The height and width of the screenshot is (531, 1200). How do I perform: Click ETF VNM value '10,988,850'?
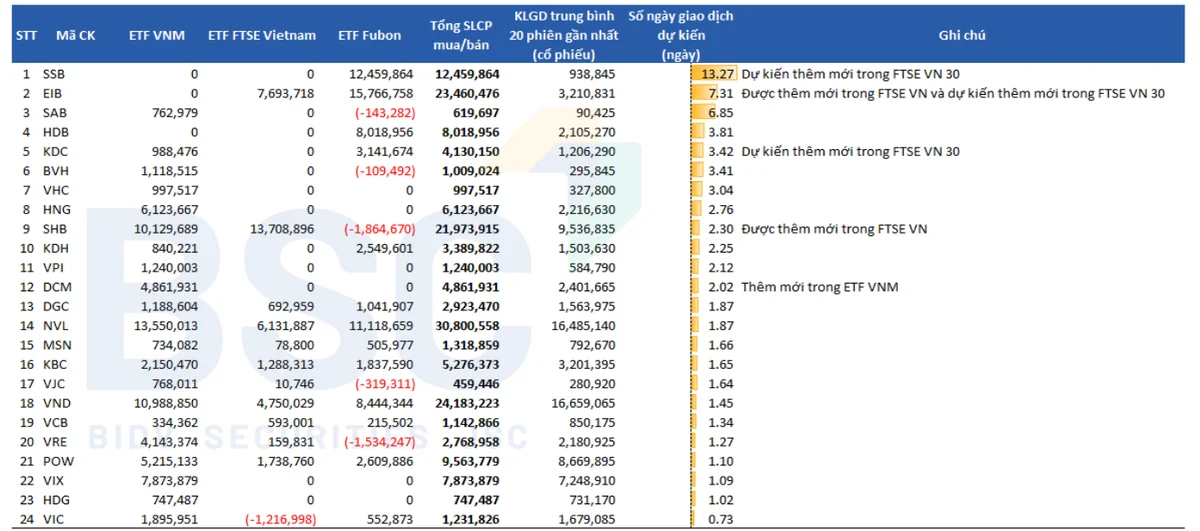point(164,403)
